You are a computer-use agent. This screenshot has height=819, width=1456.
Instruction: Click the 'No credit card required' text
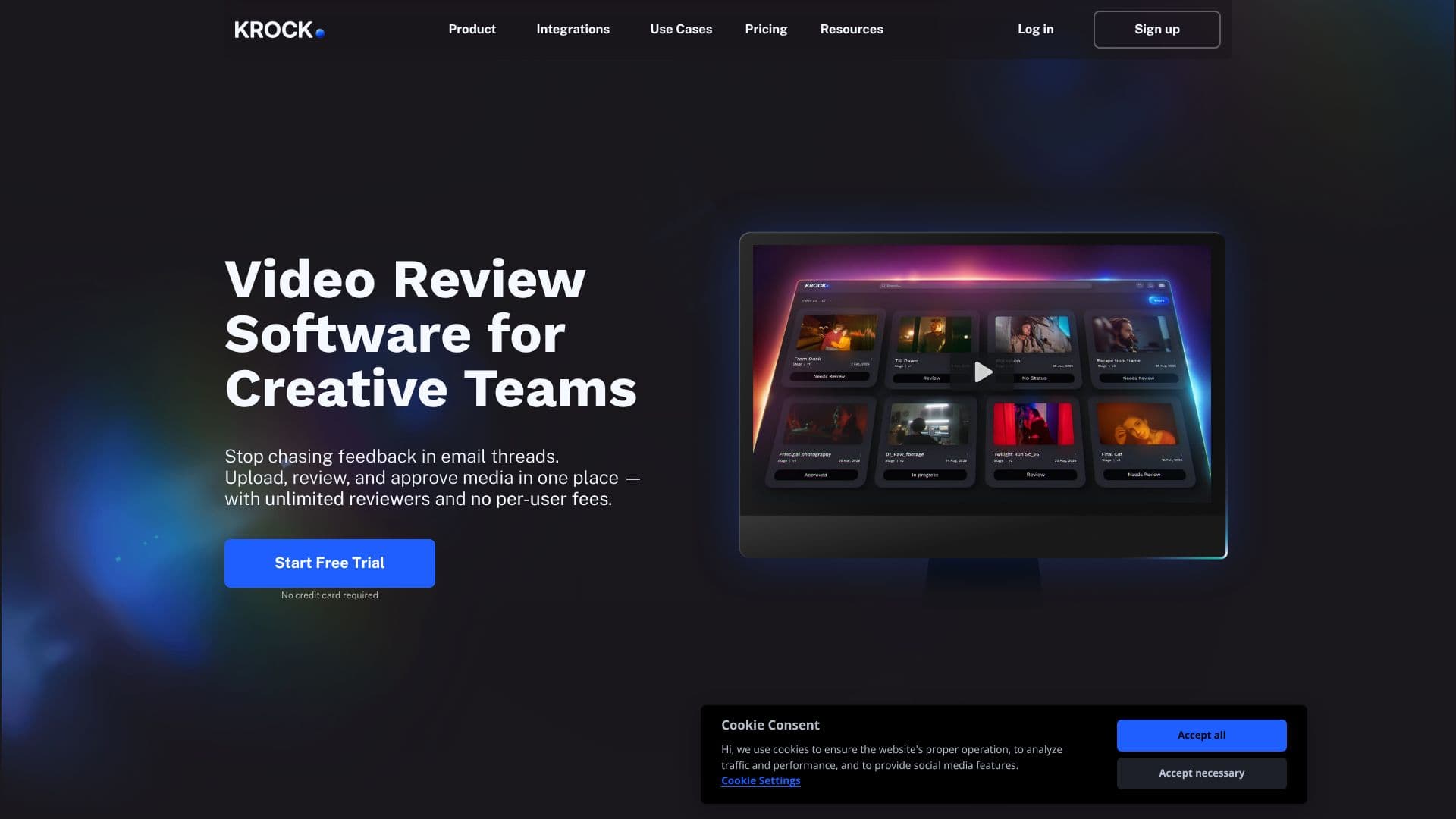point(330,595)
